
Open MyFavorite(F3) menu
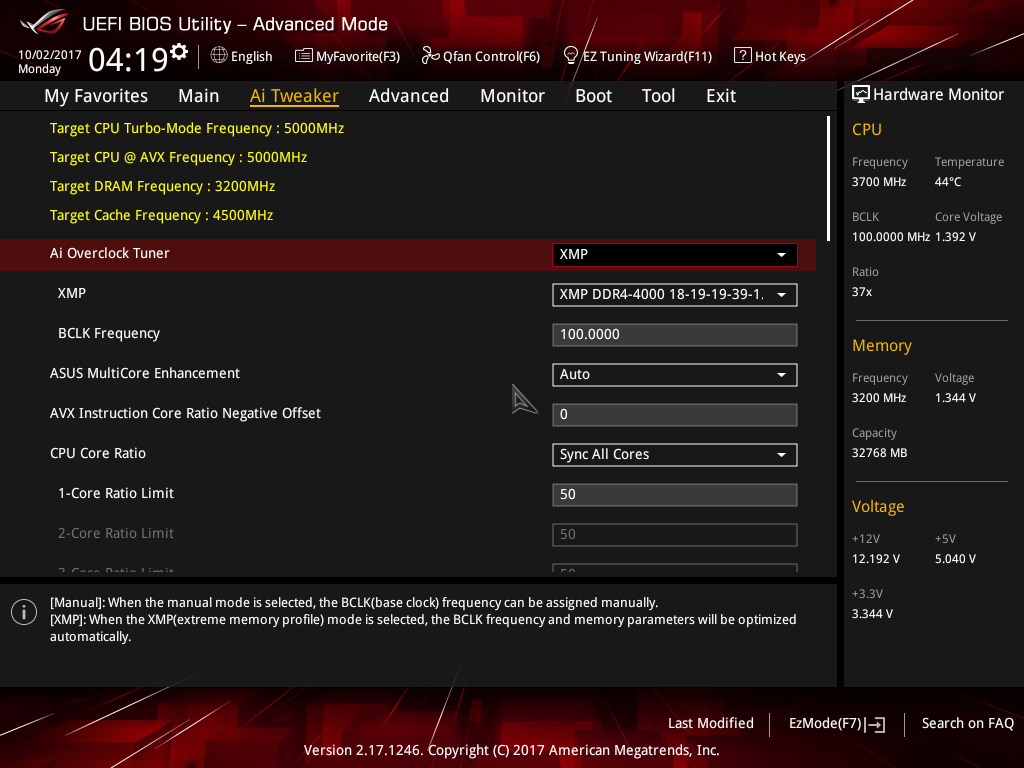coord(347,56)
